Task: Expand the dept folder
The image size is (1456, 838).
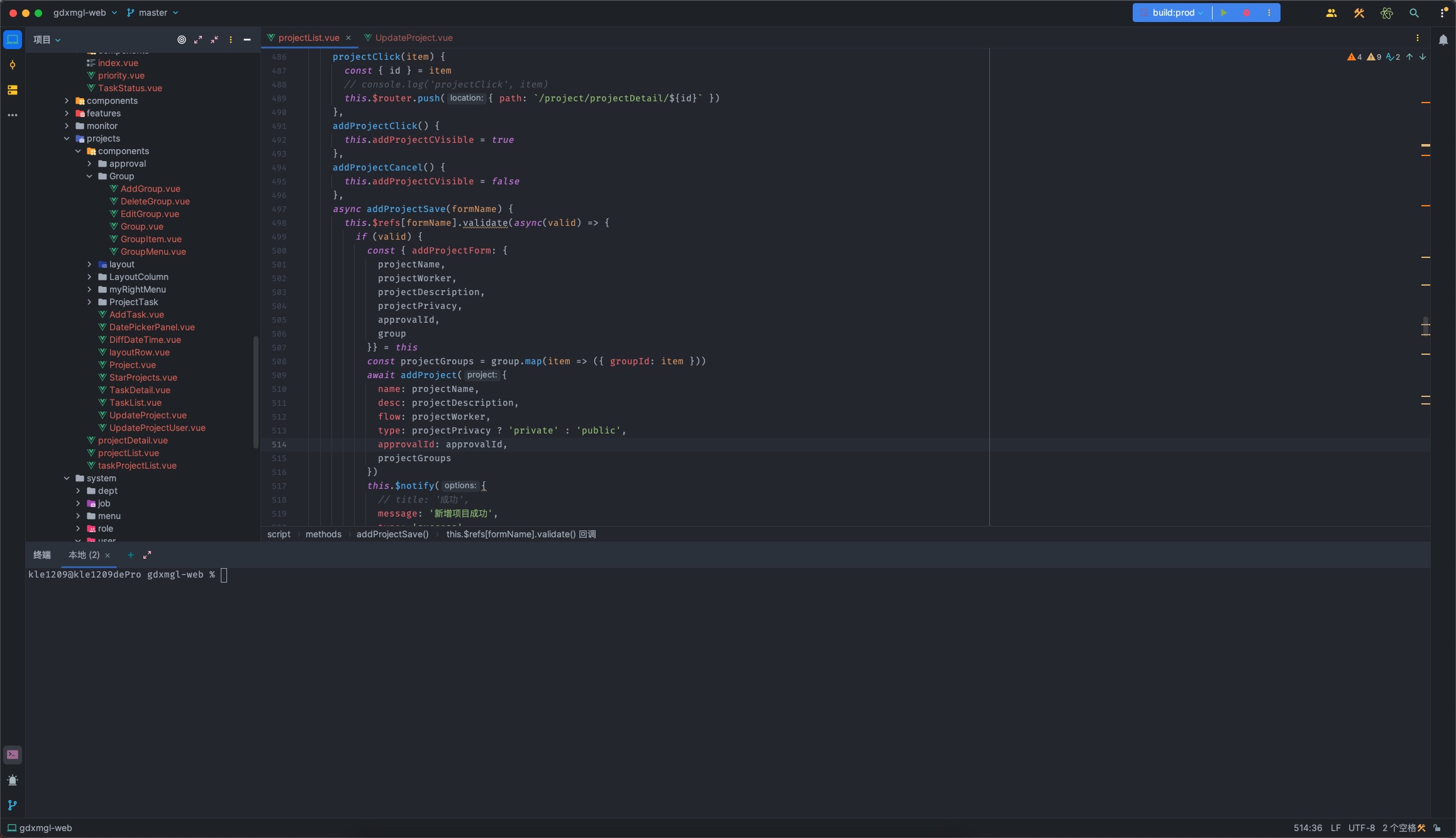Action: [x=78, y=491]
